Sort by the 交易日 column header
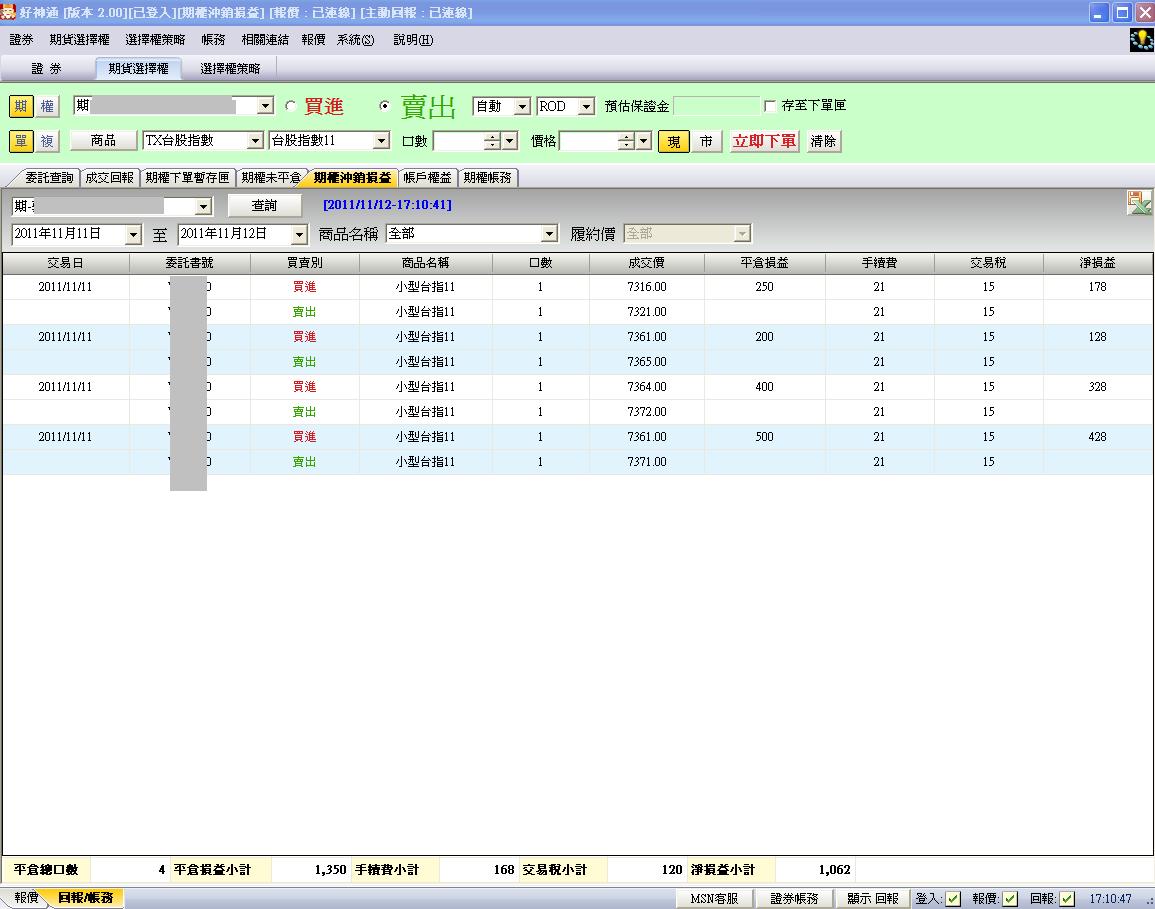The image size is (1155, 909). tap(66, 263)
